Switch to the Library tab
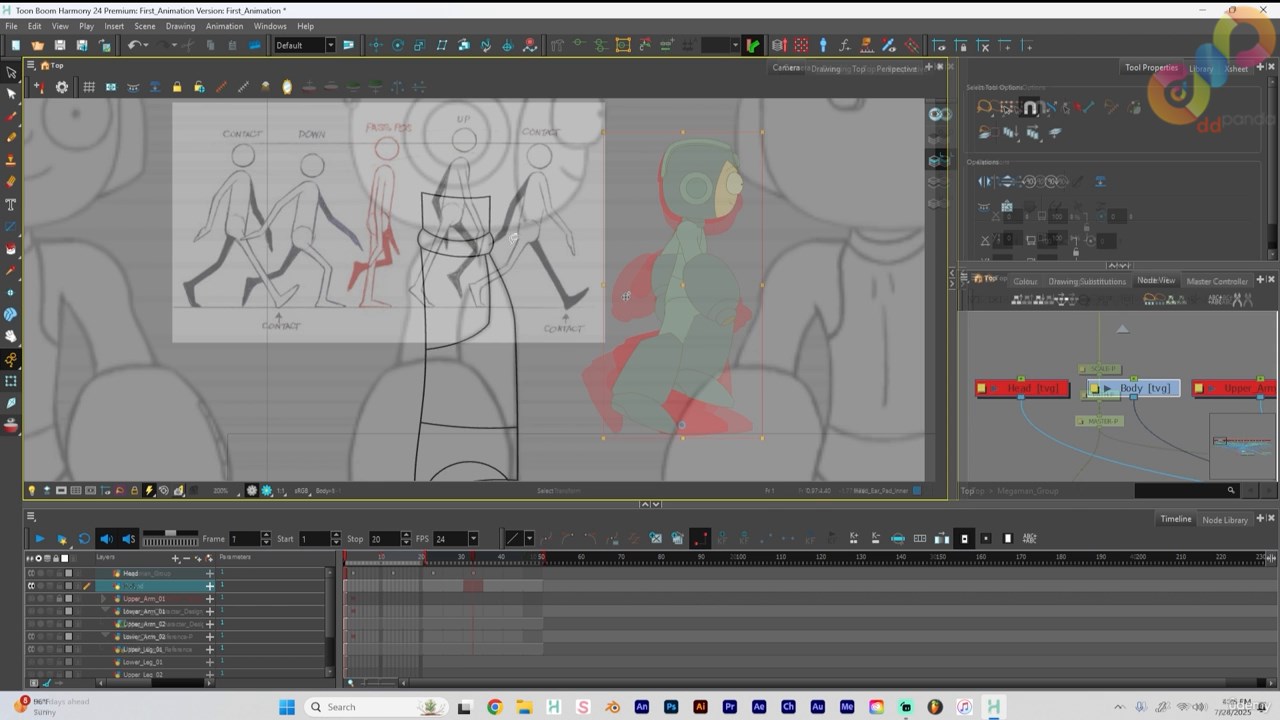Image resolution: width=1280 pixels, height=720 pixels. pyautogui.click(x=1201, y=68)
